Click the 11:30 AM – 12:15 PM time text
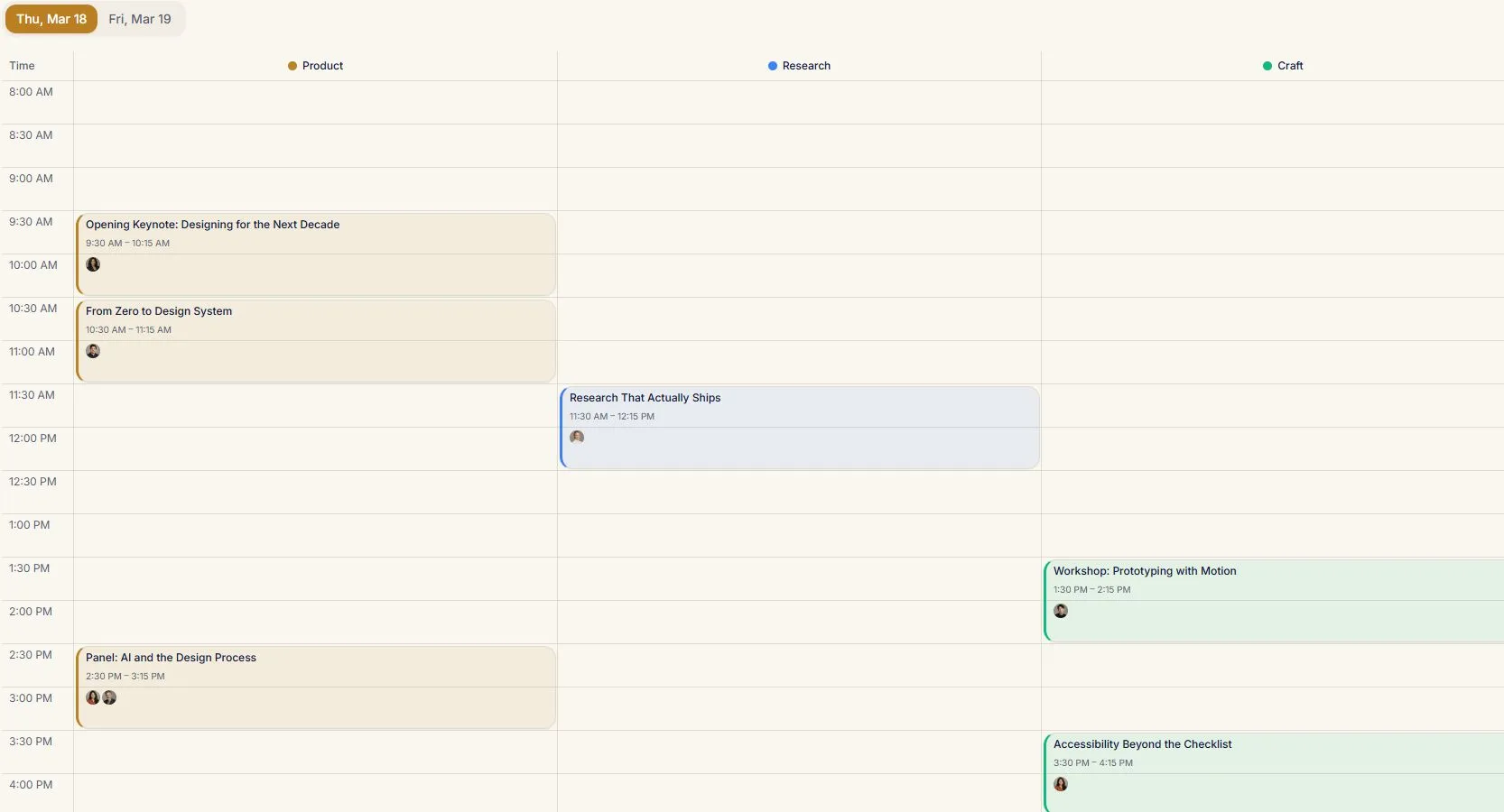 tap(612, 417)
